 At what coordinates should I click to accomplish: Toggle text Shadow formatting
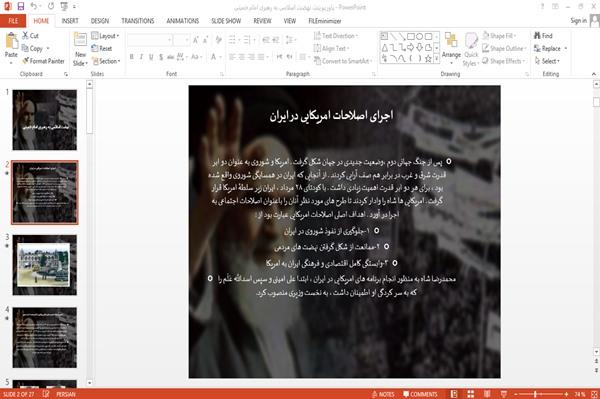tap(161, 57)
